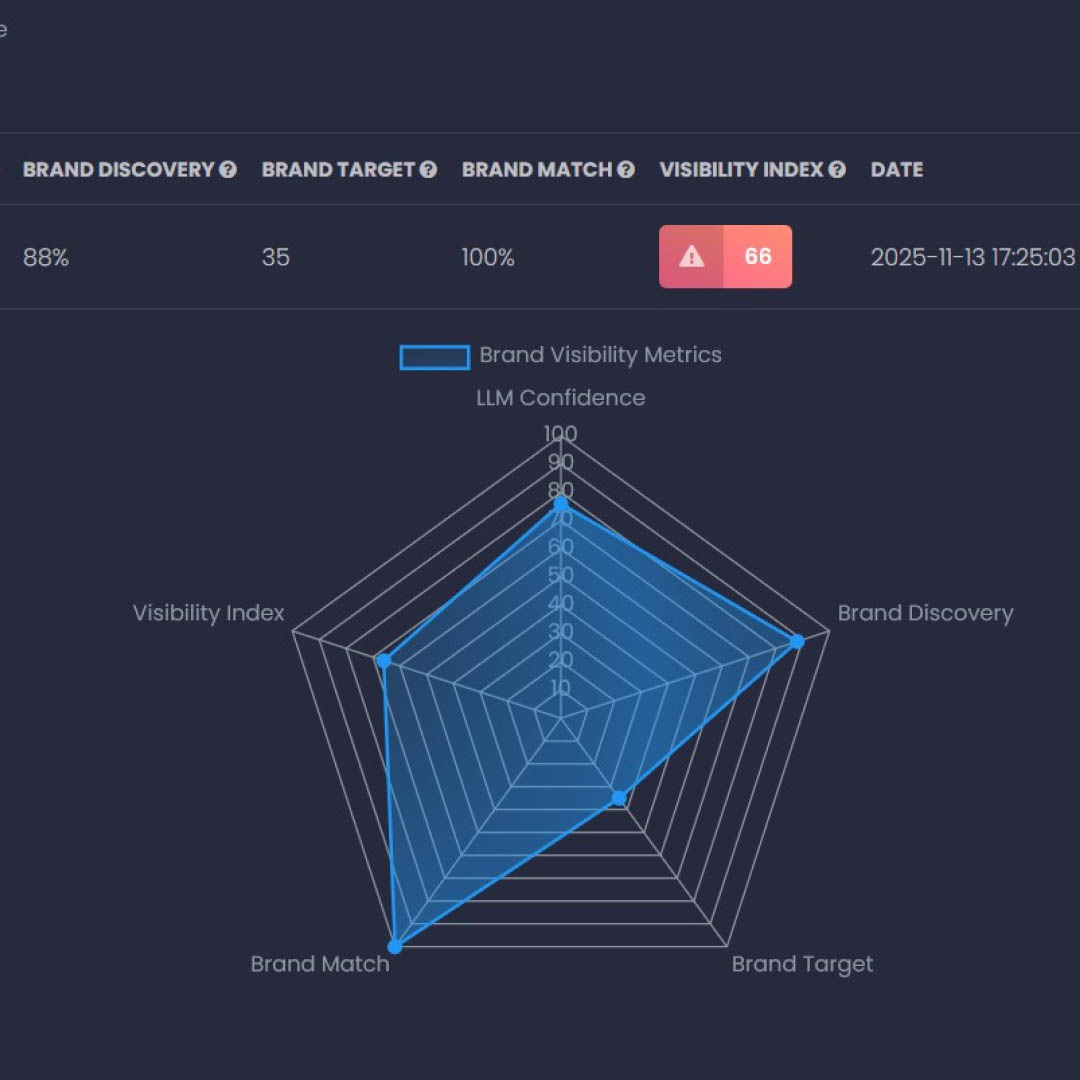The height and width of the screenshot is (1080, 1080).
Task: Click the VISIBILITY INDEX help icon
Action: (837, 170)
